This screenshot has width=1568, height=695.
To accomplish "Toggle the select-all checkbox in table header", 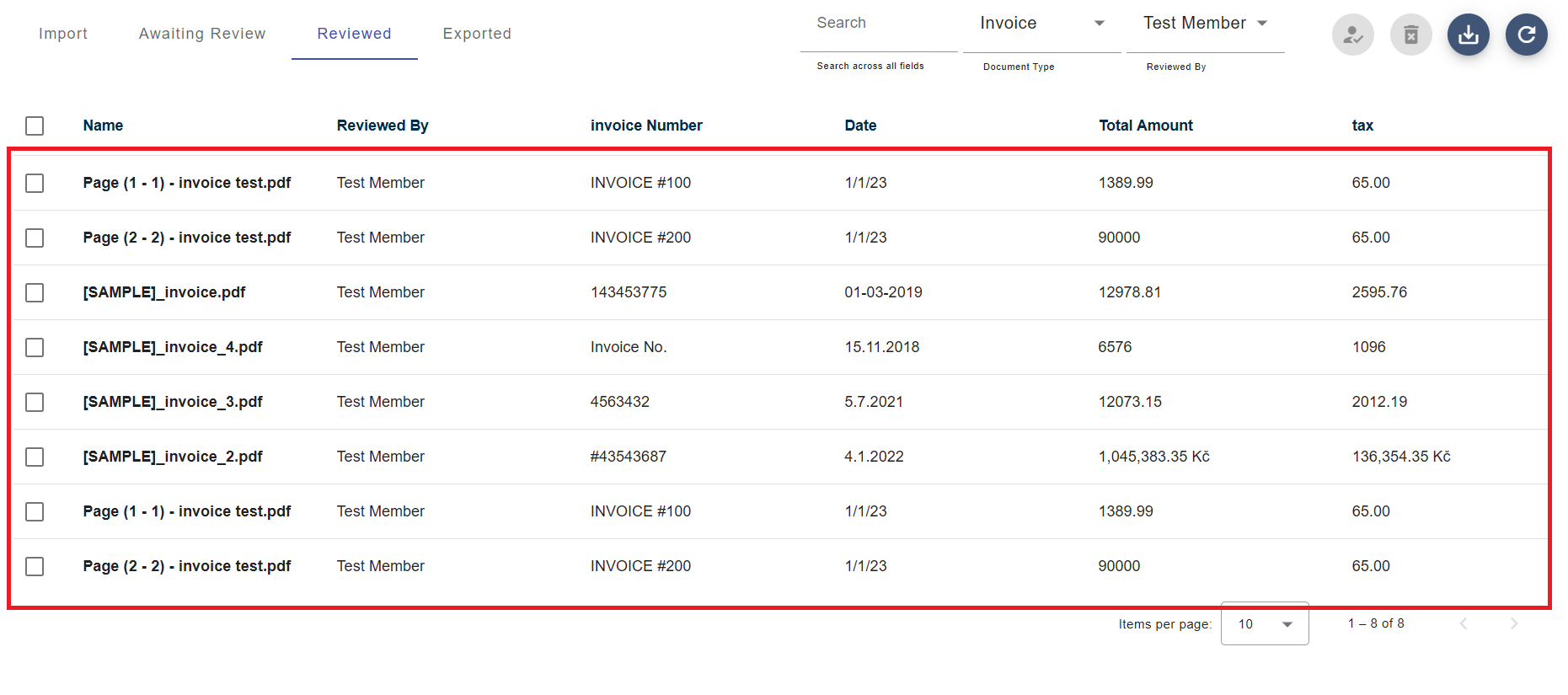I will 35,126.
